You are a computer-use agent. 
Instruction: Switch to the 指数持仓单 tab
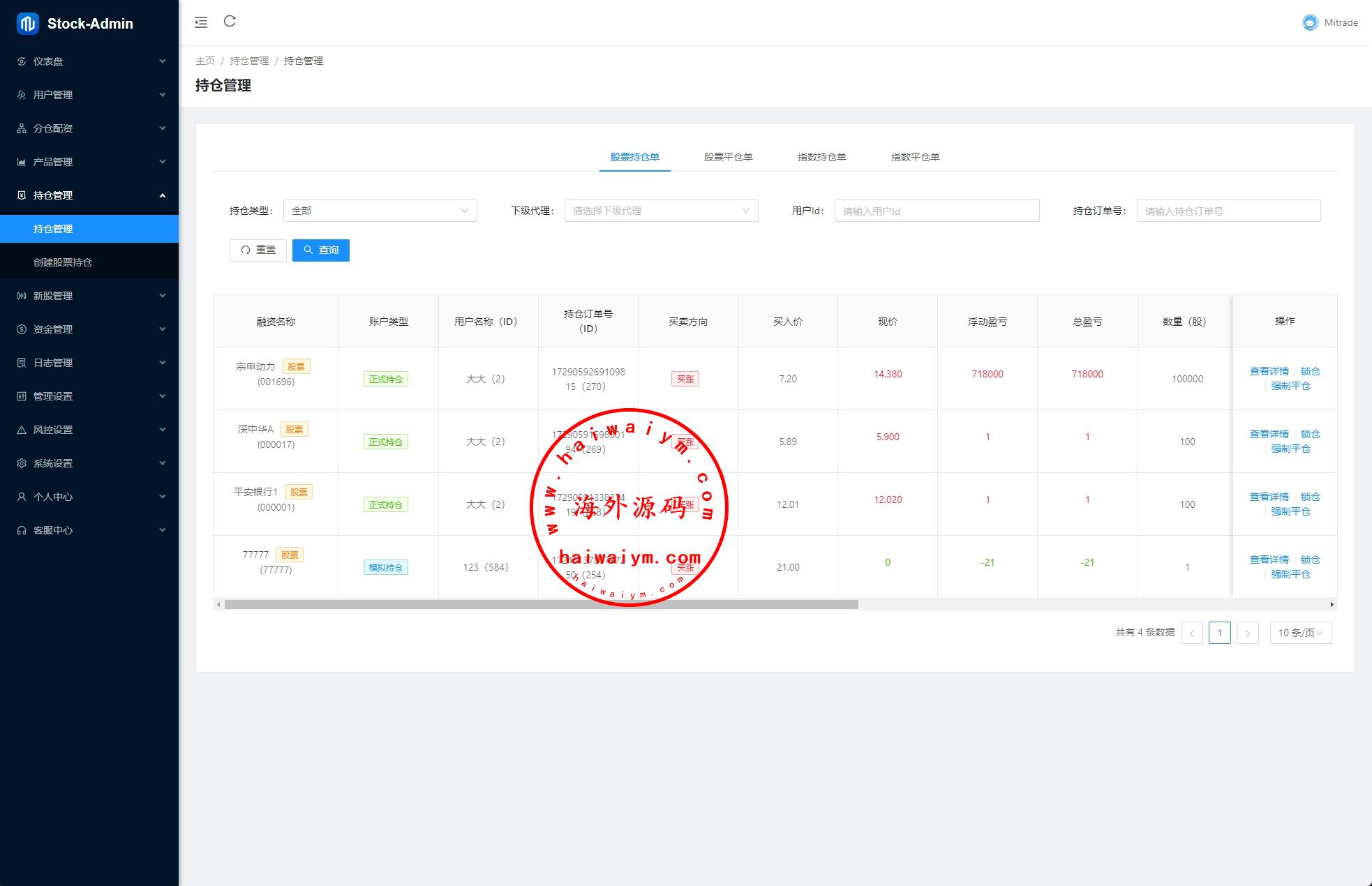pyautogui.click(x=821, y=157)
